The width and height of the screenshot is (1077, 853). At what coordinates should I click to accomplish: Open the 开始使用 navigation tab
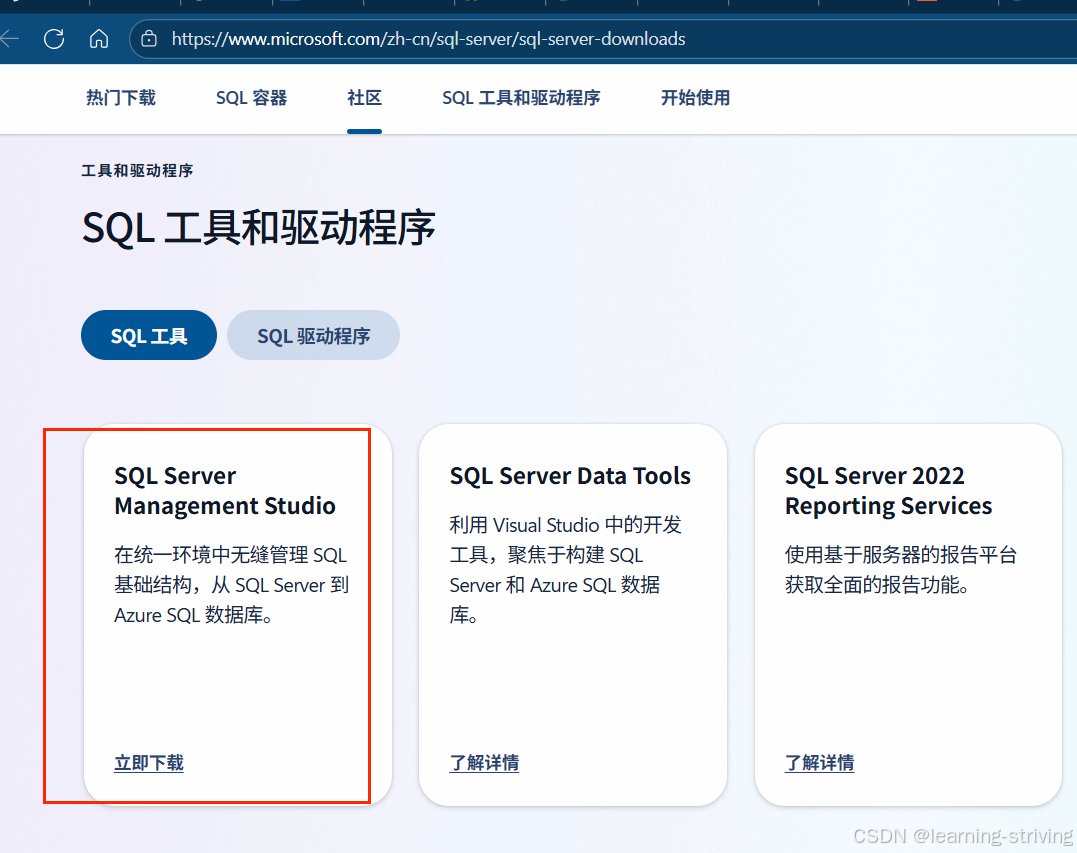click(695, 98)
